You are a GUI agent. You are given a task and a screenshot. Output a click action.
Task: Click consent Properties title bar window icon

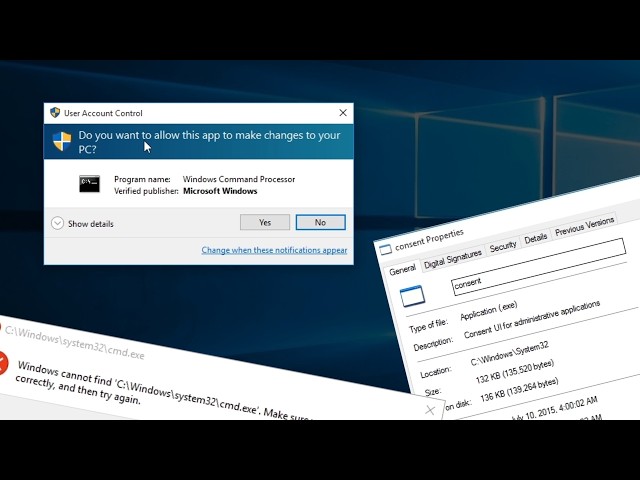[x=386, y=249]
